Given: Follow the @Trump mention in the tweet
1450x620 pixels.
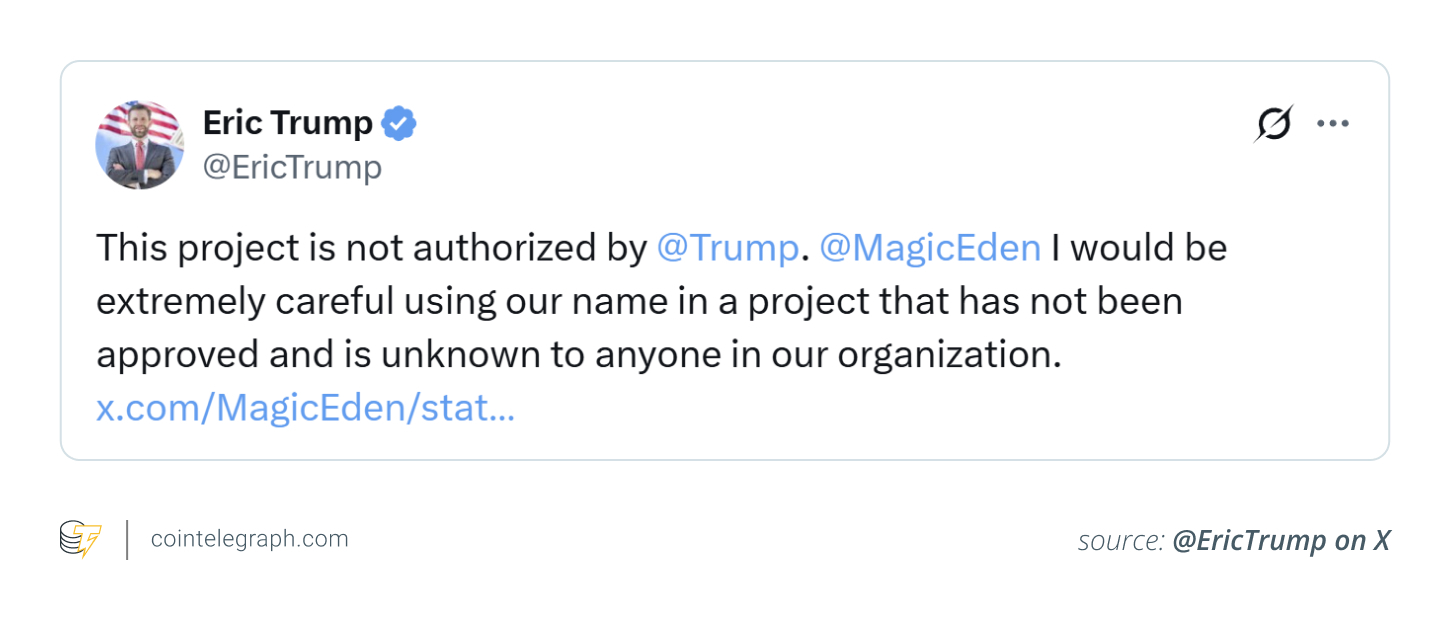Looking at the screenshot, I should coord(727,248).
